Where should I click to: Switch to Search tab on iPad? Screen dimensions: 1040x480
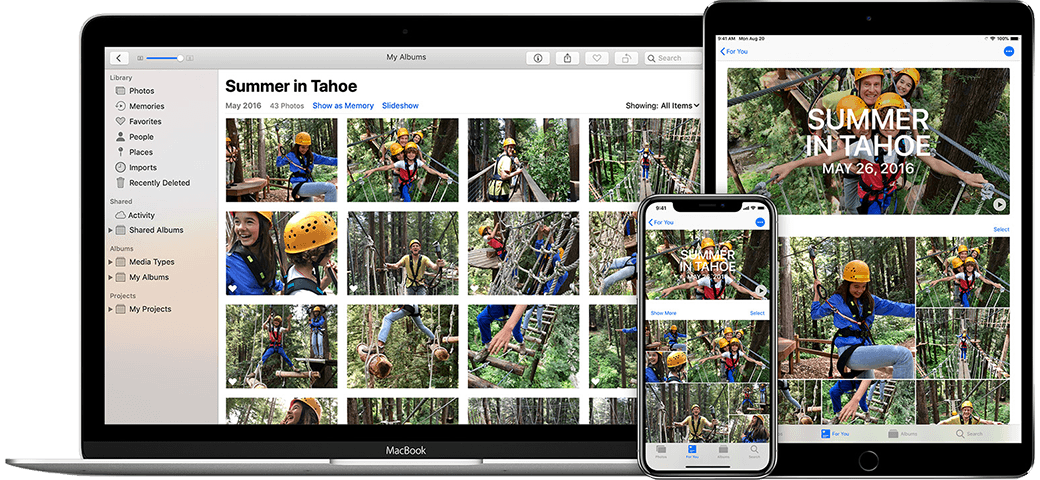pos(969,434)
